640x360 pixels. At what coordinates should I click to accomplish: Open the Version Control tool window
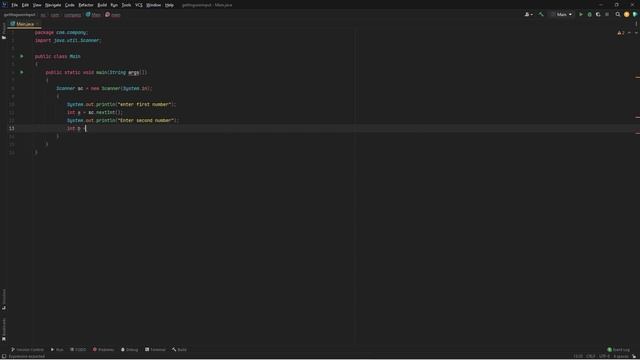coord(27,350)
